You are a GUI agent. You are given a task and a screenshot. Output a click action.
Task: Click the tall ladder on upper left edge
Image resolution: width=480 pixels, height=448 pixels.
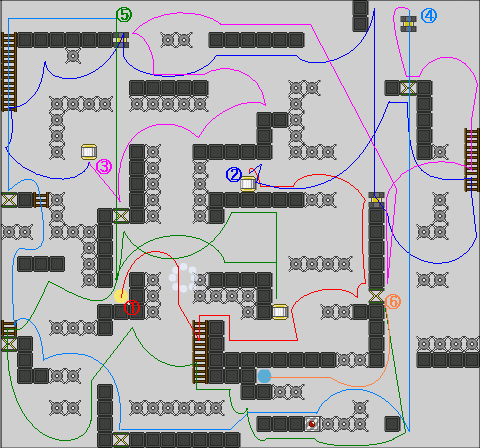pos(9,72)
